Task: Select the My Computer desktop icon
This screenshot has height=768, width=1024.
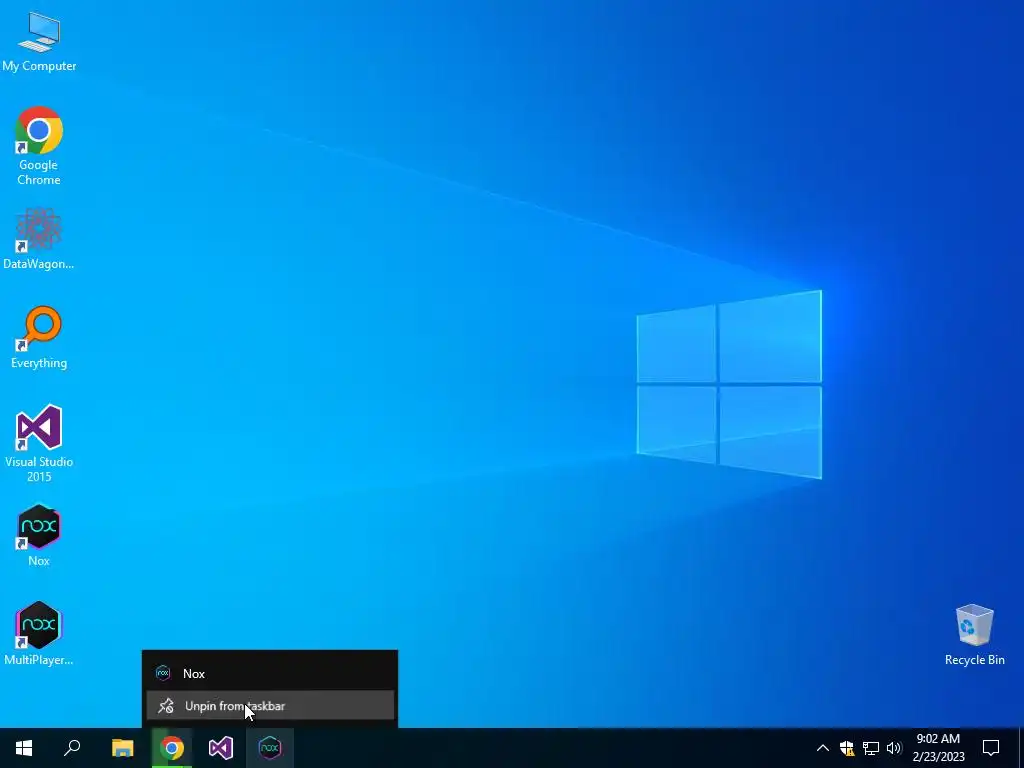Action: click(39, 41)
